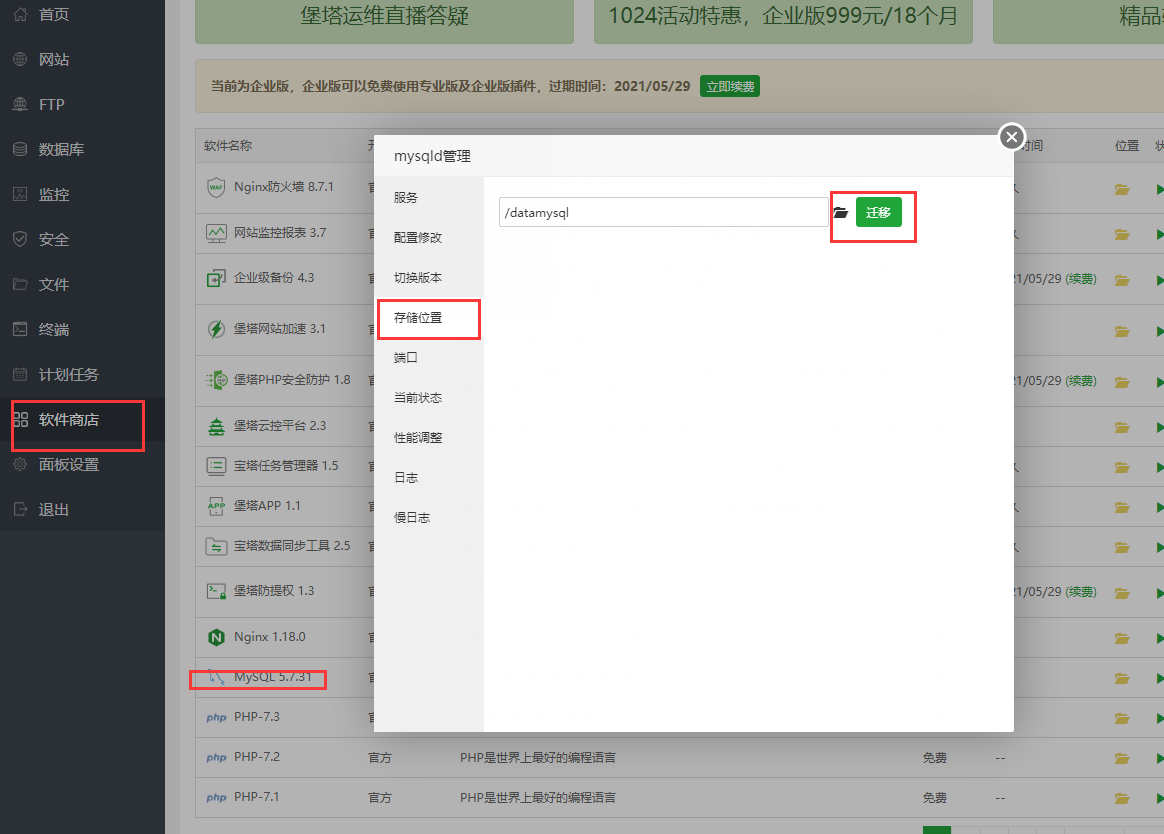Click the 堡塔PHP安全防护 1.8 icon
The width and height of the screenshot is (1164, 834).
click(x=216, y=380)
